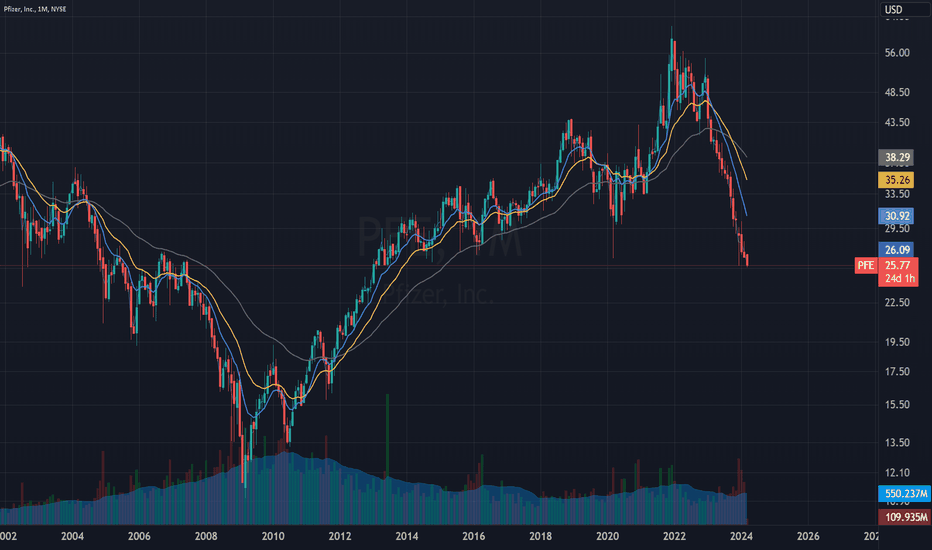Click the 15.50 price axis label
This screenshot has height=550, width=932.
[897, 404]
